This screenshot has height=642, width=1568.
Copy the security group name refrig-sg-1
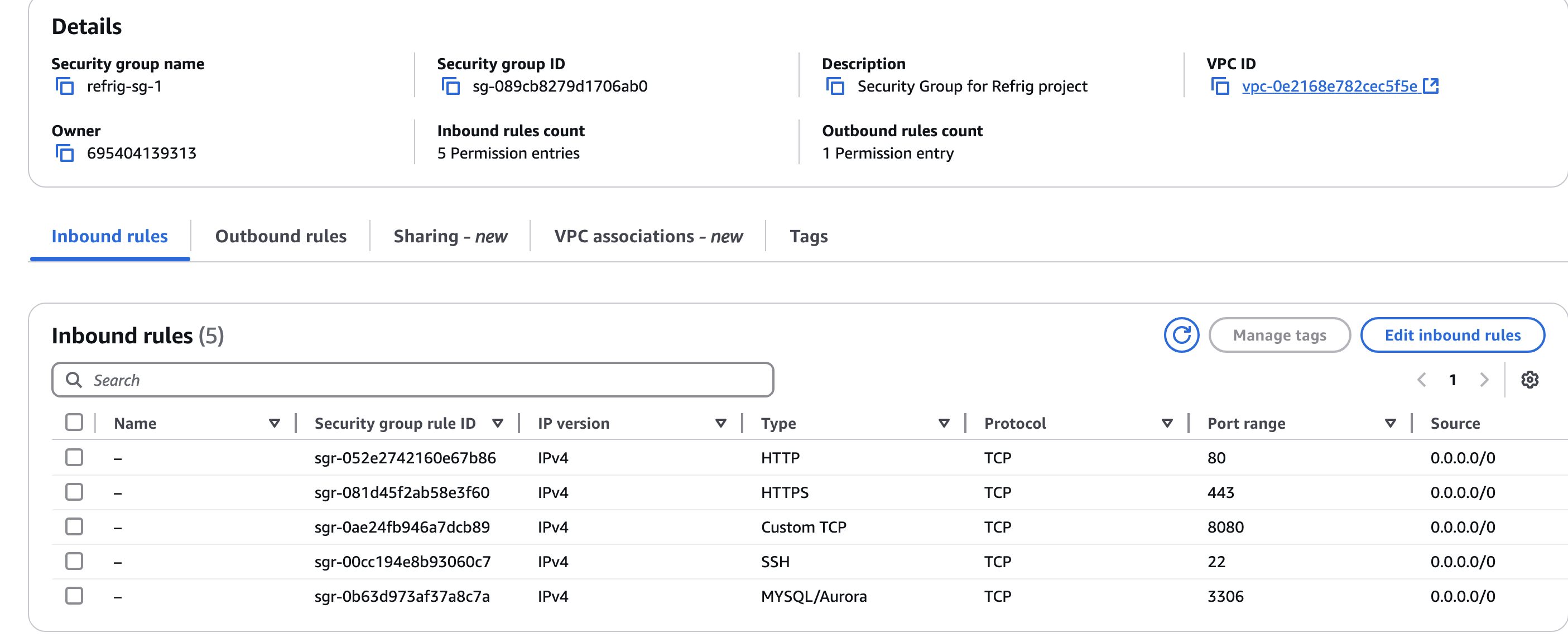pyautogui.click(x=65, y=87)
